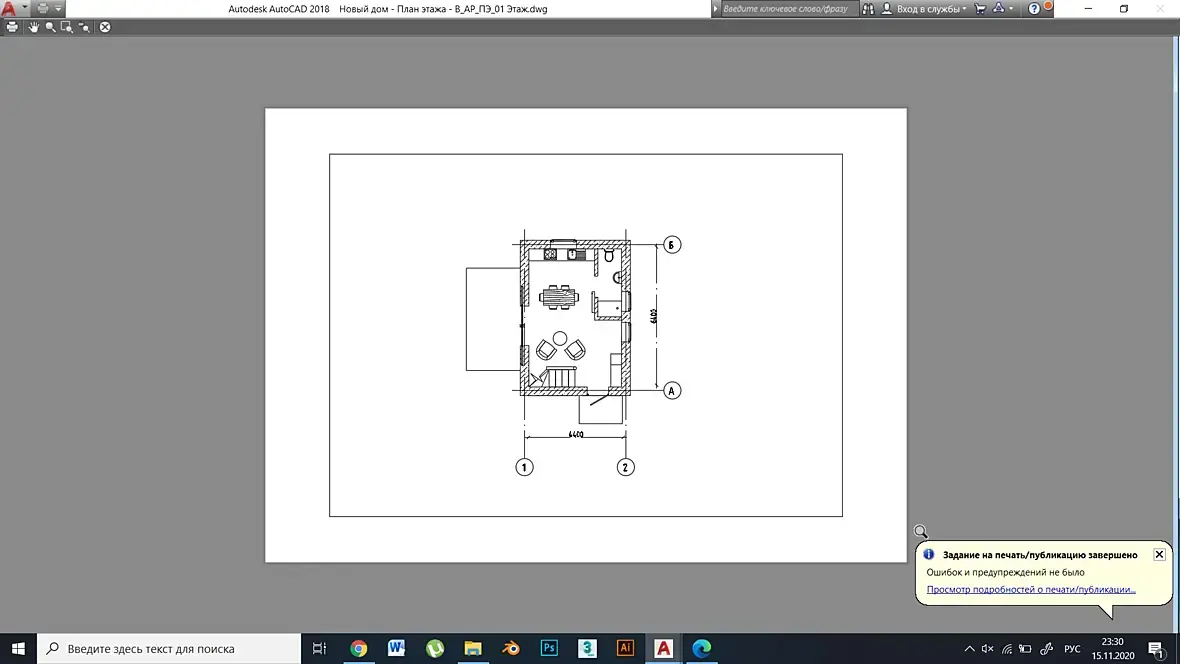Open Photoshop from the taskbar
The height and width of the screenshot is (664, 1180).
[x=549, y=648]
